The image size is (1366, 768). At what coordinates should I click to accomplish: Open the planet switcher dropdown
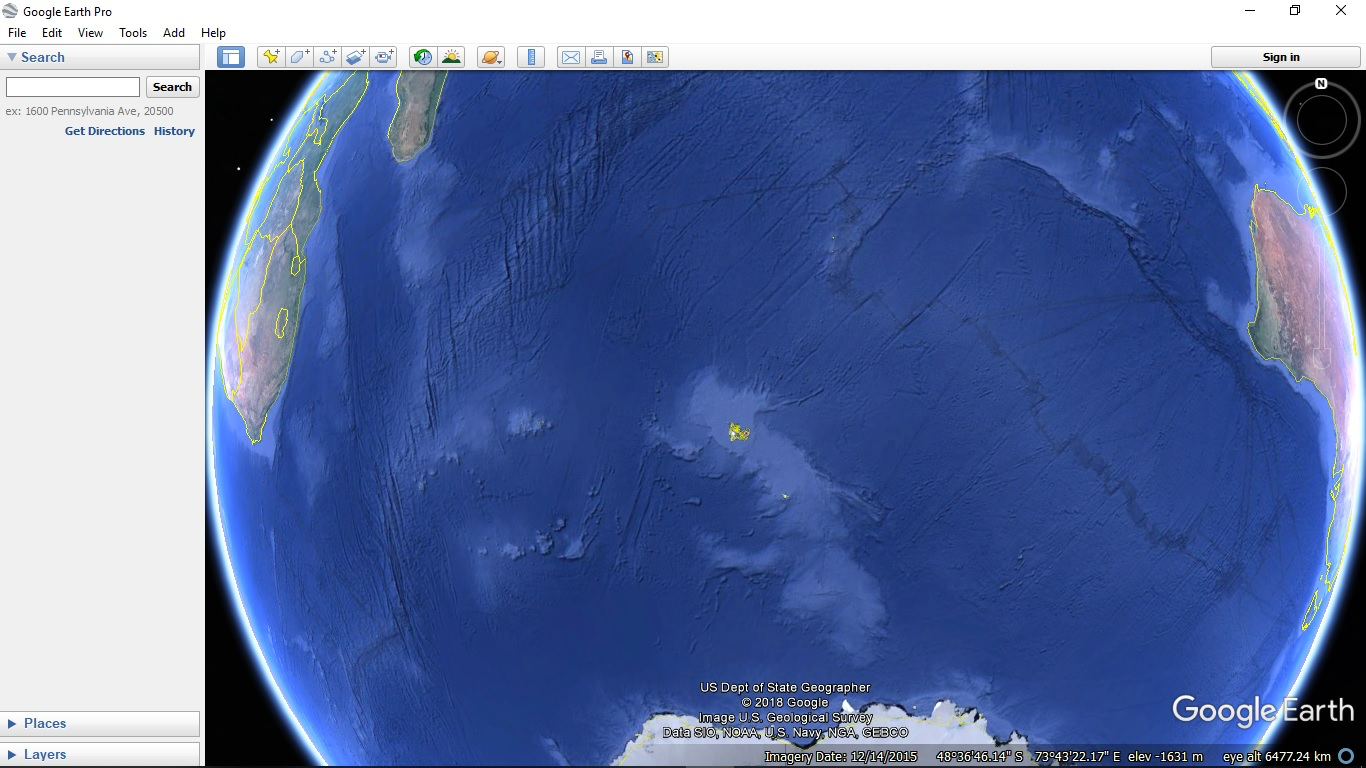(x=490, y=57)
